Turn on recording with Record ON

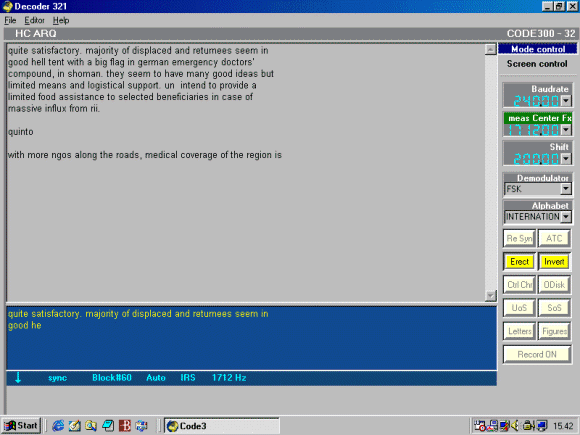click(537, 354)
